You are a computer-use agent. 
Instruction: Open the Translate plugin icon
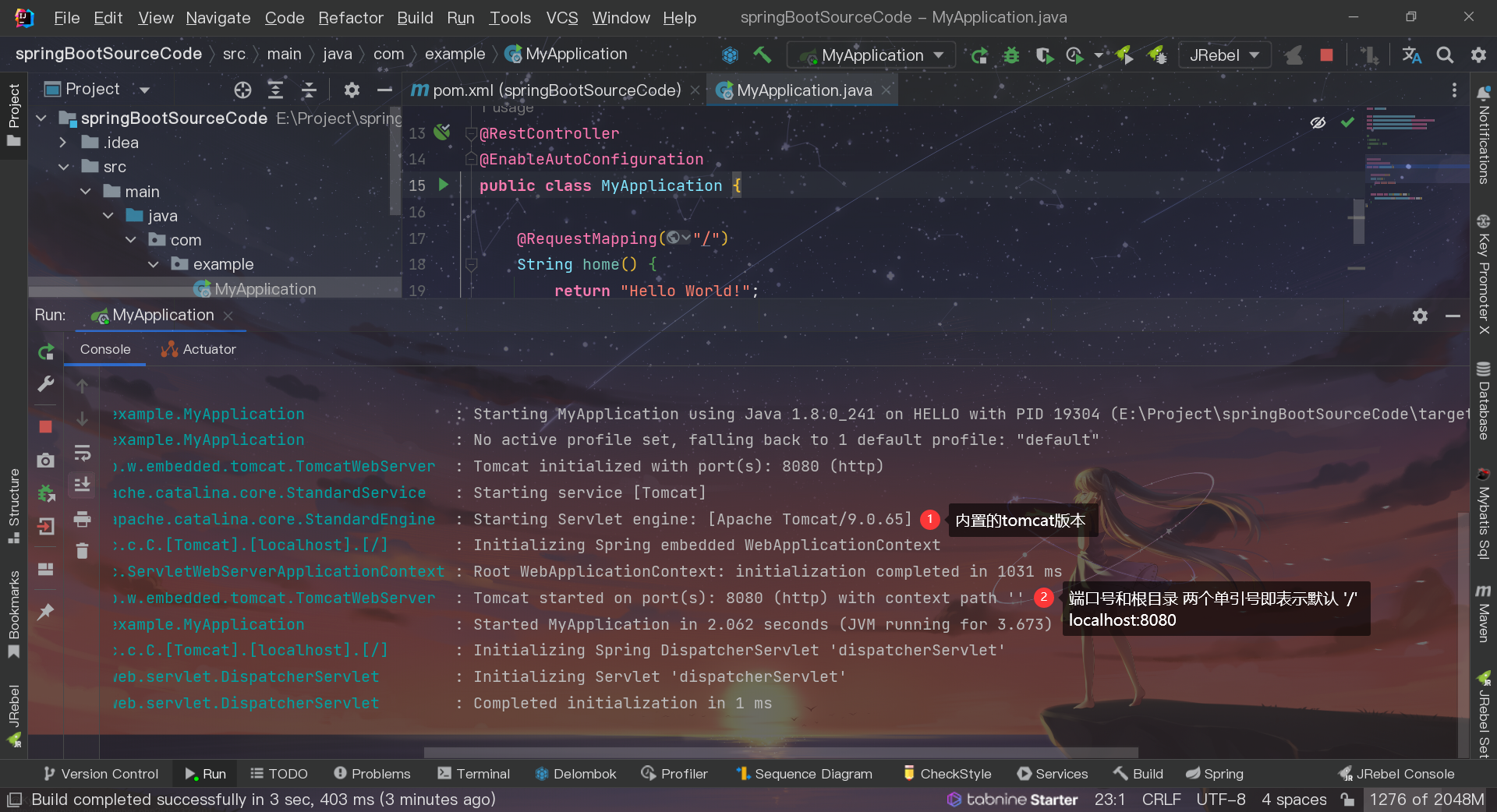click(1411, 55)
